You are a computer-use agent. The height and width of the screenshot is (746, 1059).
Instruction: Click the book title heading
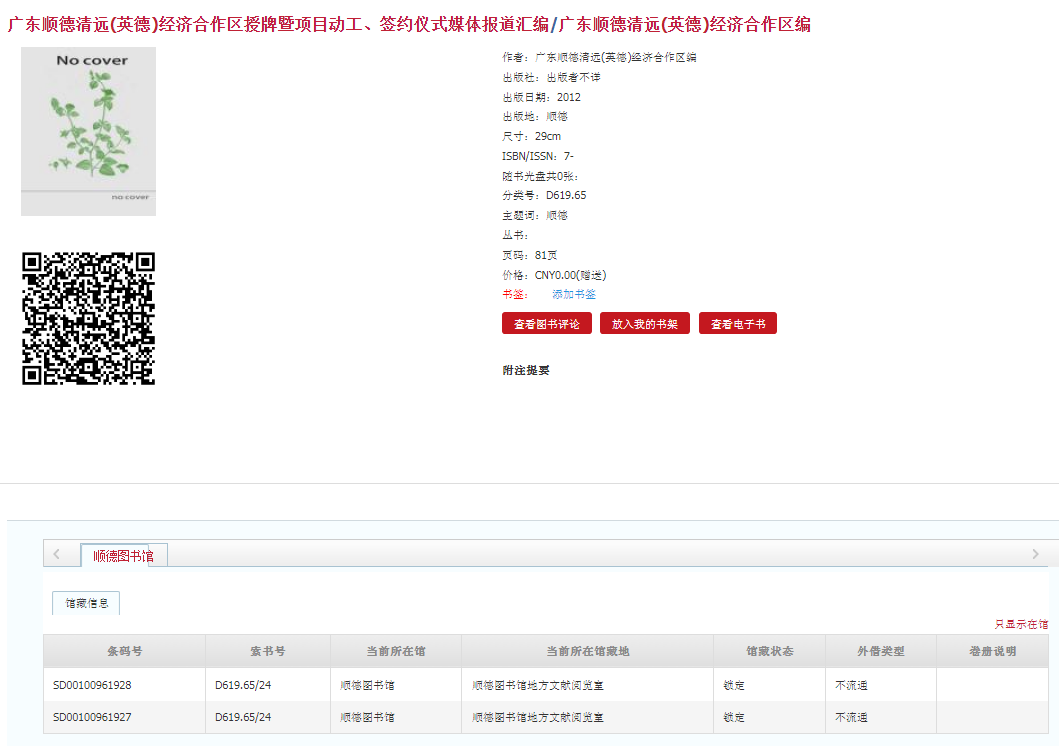coord(409,25)
